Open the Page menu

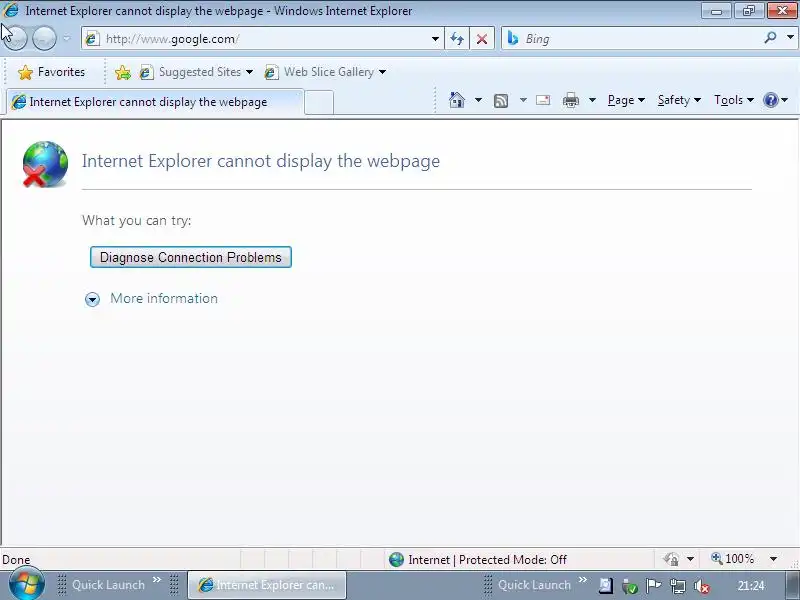pos(626,101)
